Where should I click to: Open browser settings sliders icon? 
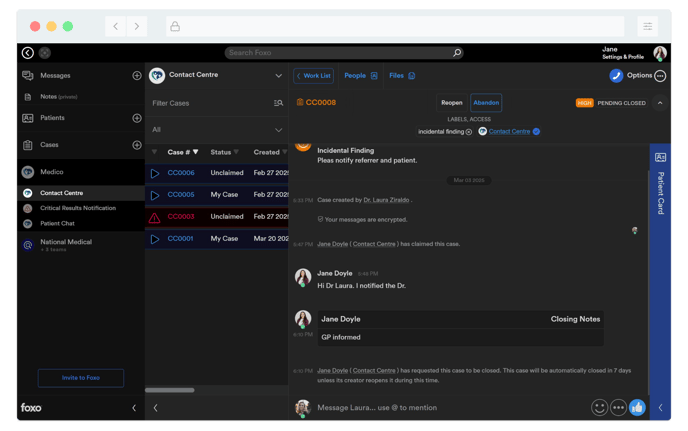(x=647, y=26)
